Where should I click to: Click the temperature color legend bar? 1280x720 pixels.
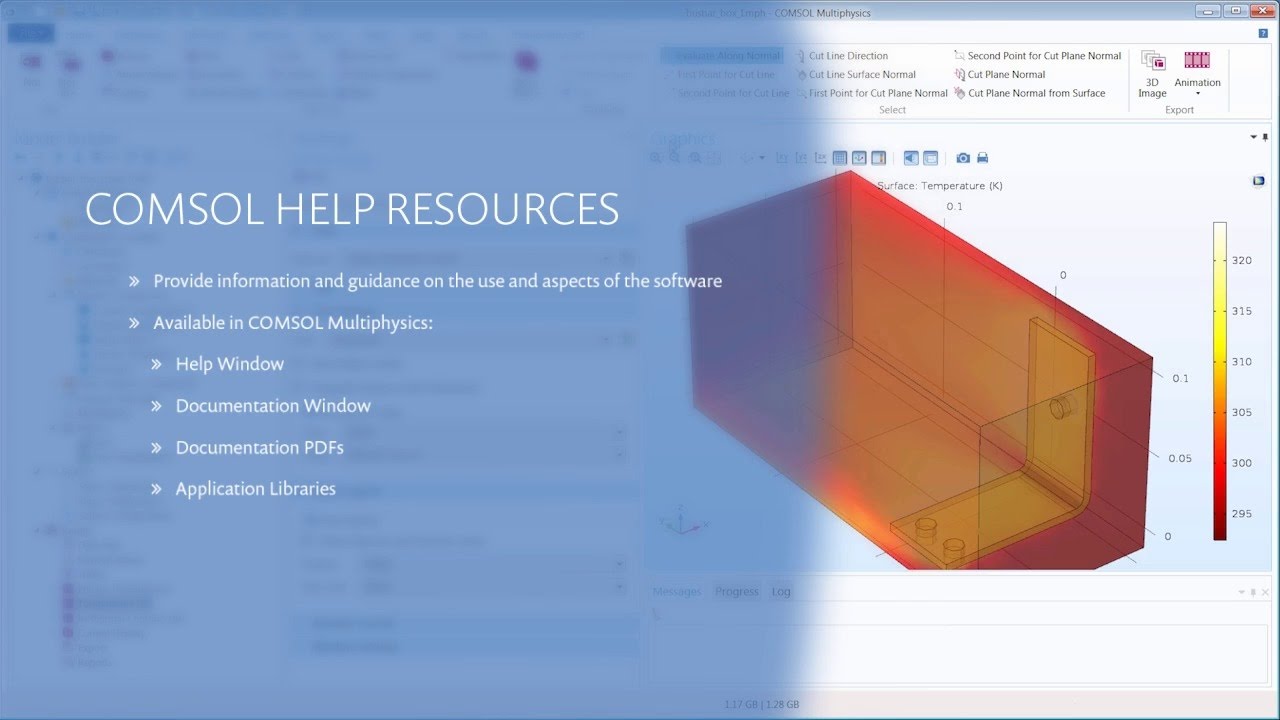point(1220,381)
